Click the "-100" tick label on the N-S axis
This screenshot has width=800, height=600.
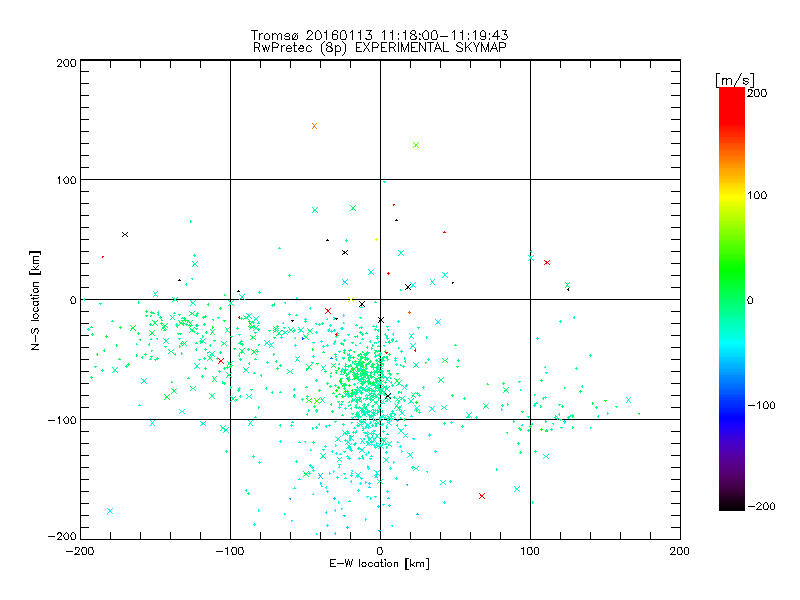[x=62, y=420]
